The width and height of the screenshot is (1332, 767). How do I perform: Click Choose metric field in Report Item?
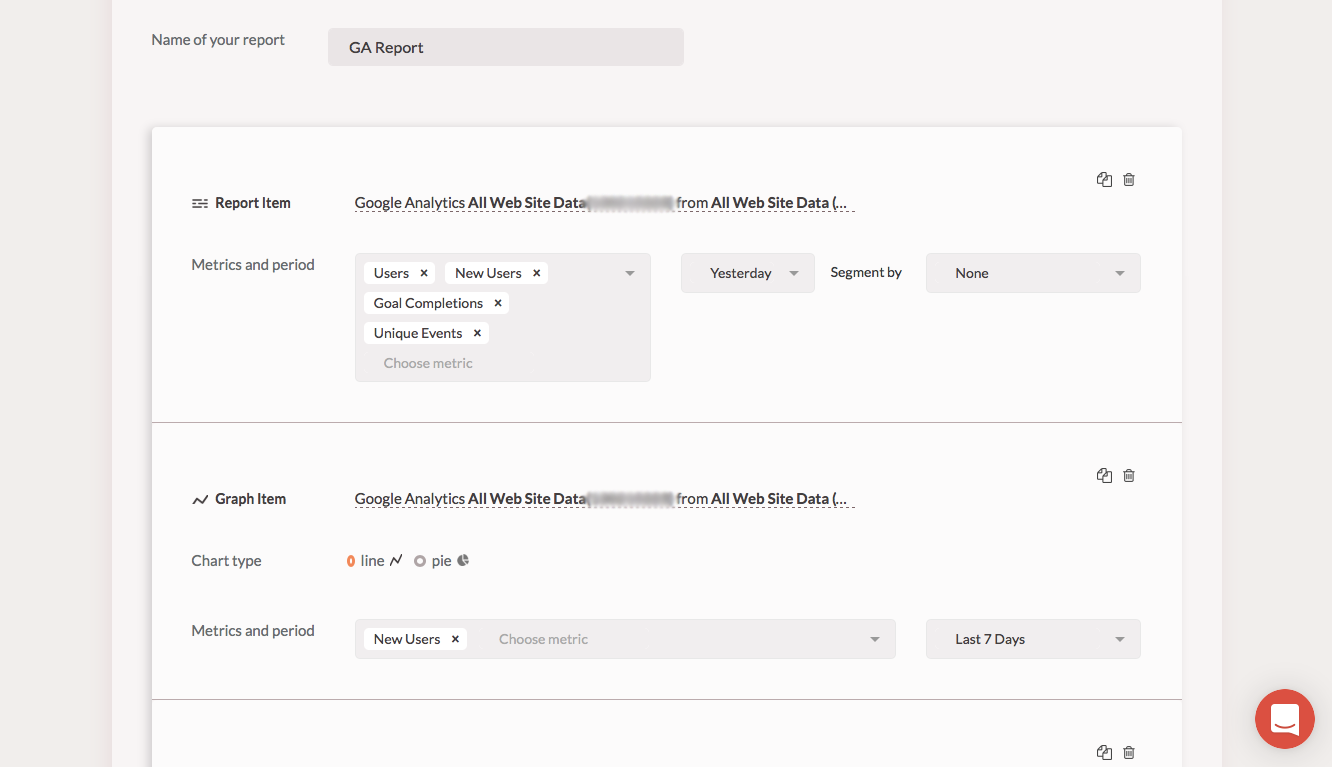pos(428,363)
